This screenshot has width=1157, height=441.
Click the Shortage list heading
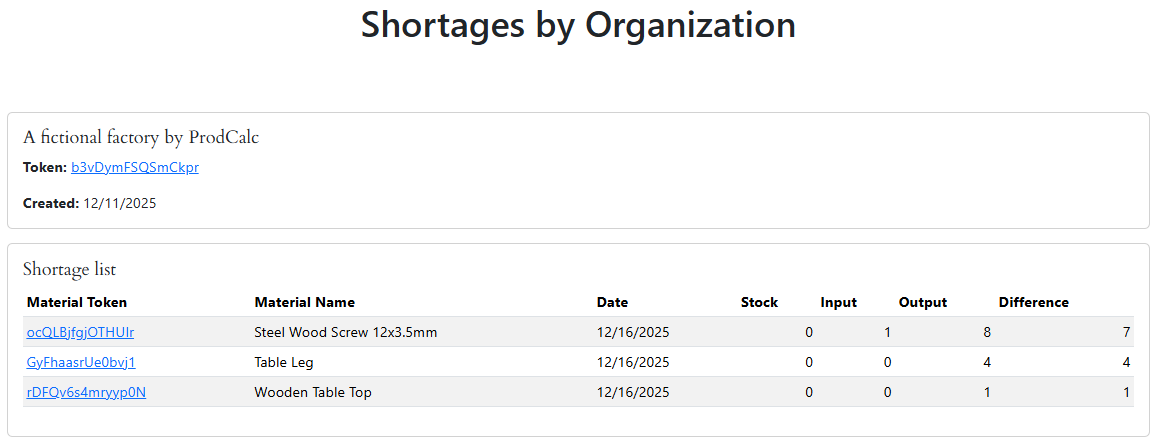point(69,269)
